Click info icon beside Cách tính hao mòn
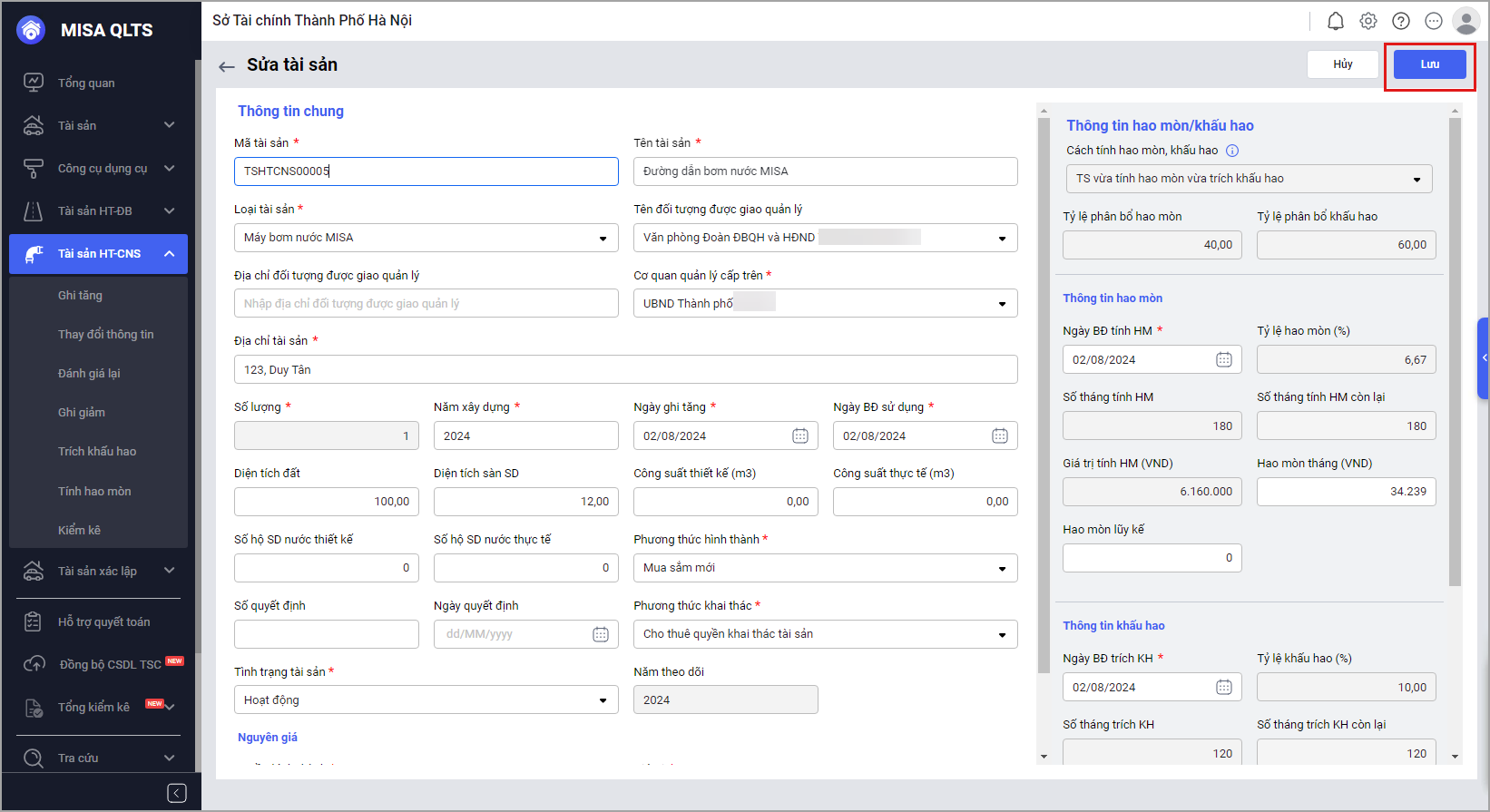This screenshot has height=812, width=1490. 1231,151
